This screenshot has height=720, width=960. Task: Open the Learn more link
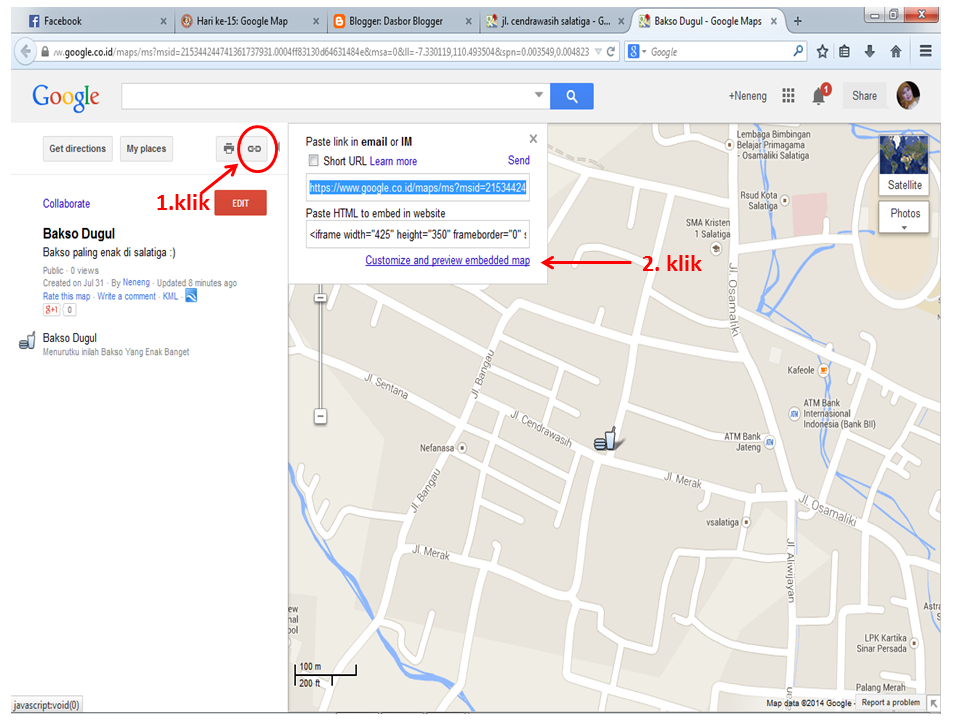(393, 161)
